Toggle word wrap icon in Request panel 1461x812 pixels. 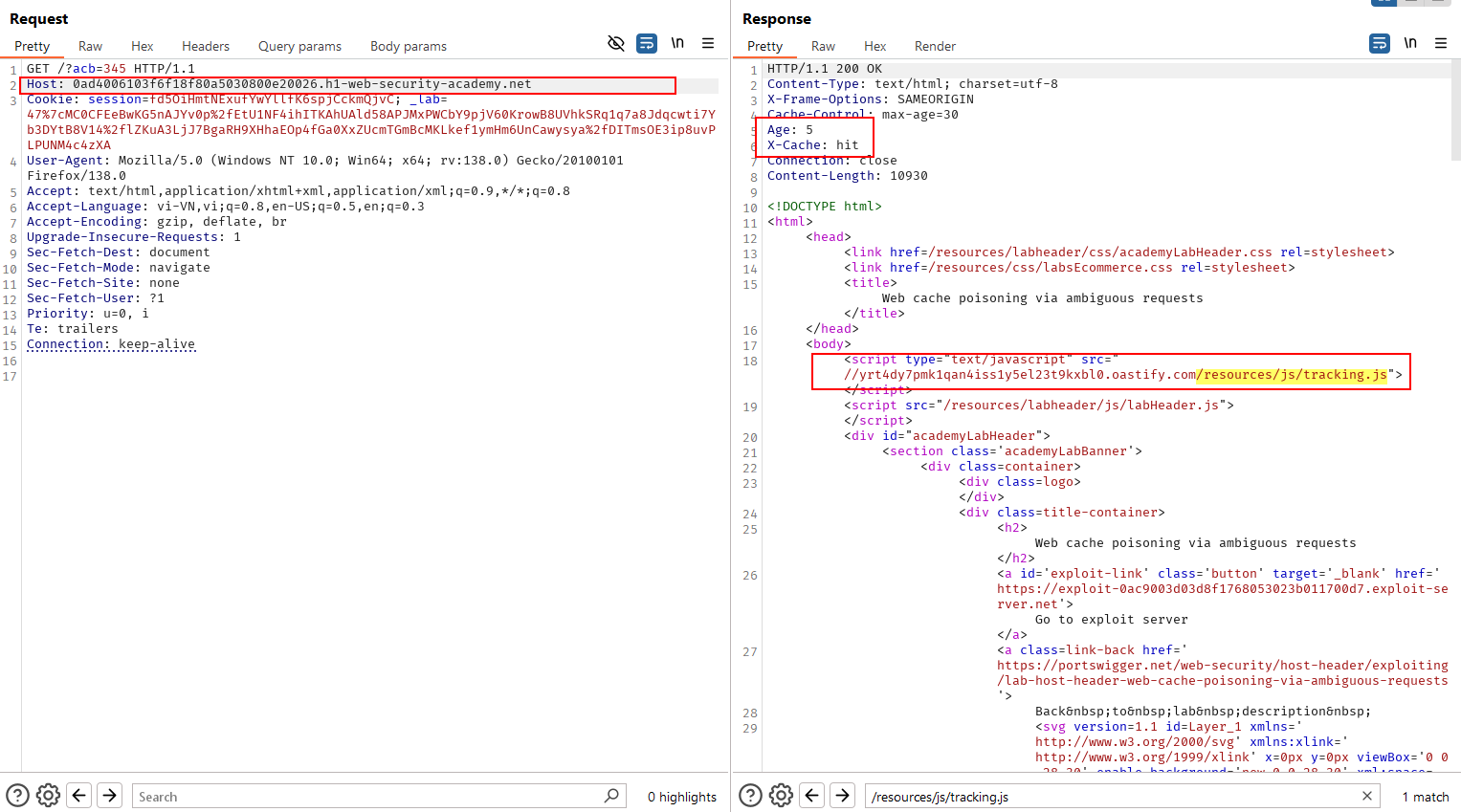click(647, 43)
